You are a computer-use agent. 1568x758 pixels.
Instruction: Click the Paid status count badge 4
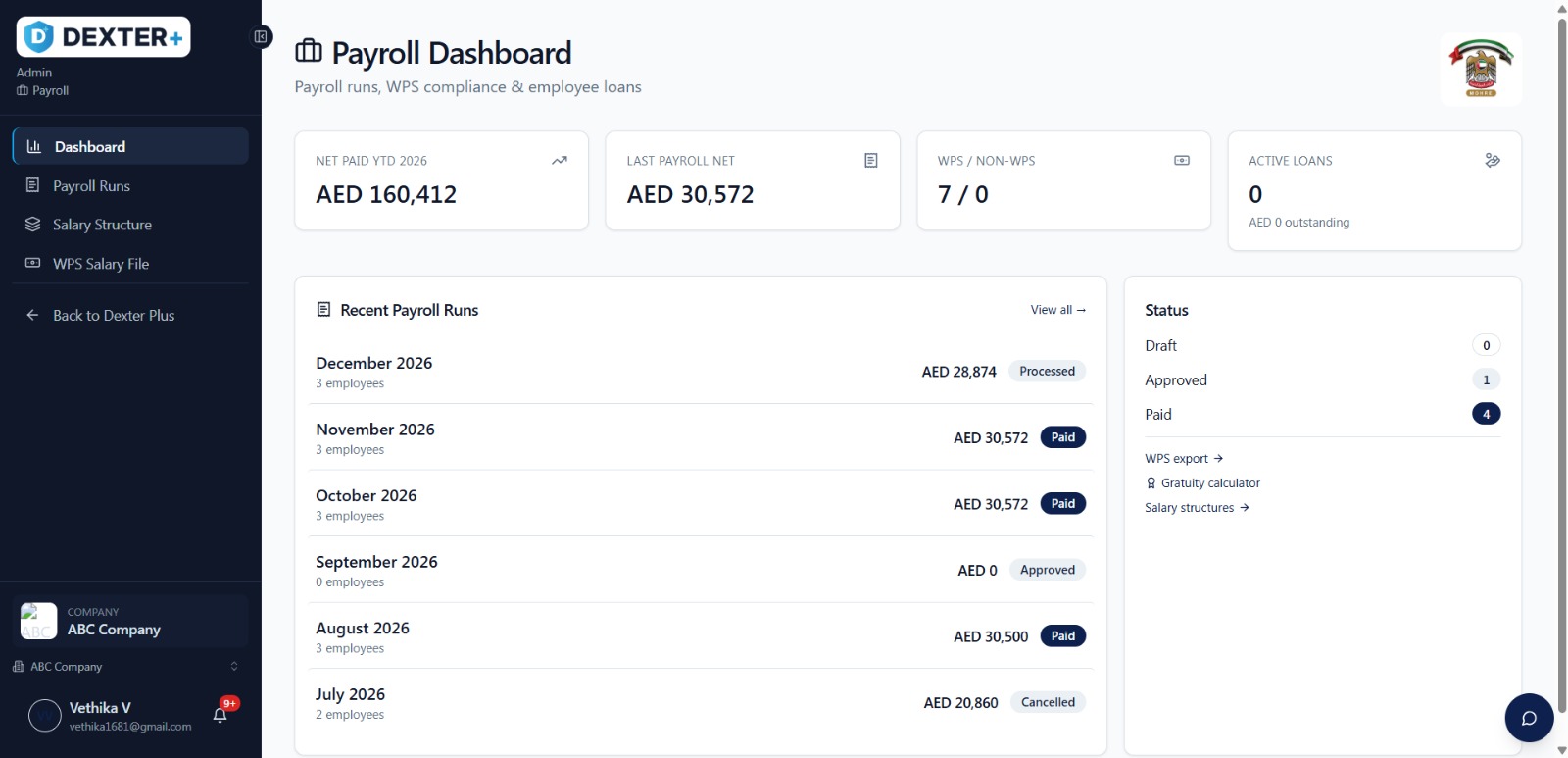pyautogui.click(x=1486, y=414)
